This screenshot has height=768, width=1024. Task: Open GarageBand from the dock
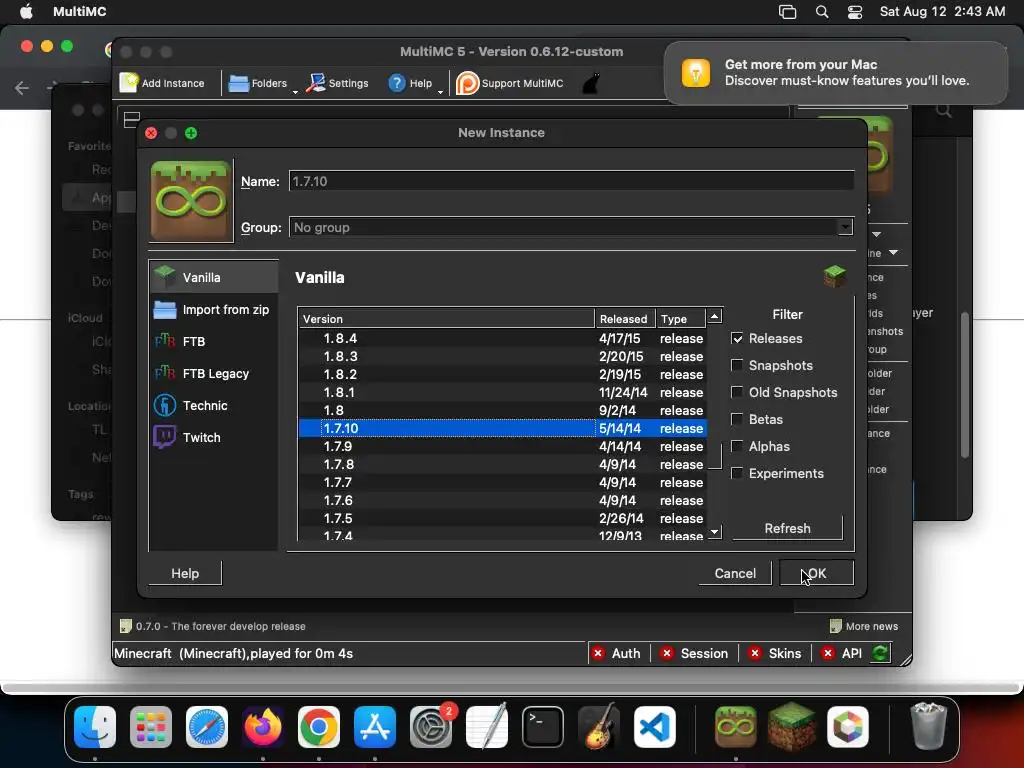coord(598,727)
